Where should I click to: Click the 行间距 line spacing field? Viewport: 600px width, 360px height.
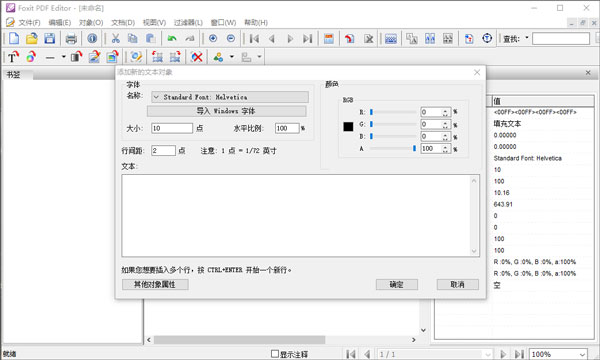pyautogui.click(x=163, y=150)
